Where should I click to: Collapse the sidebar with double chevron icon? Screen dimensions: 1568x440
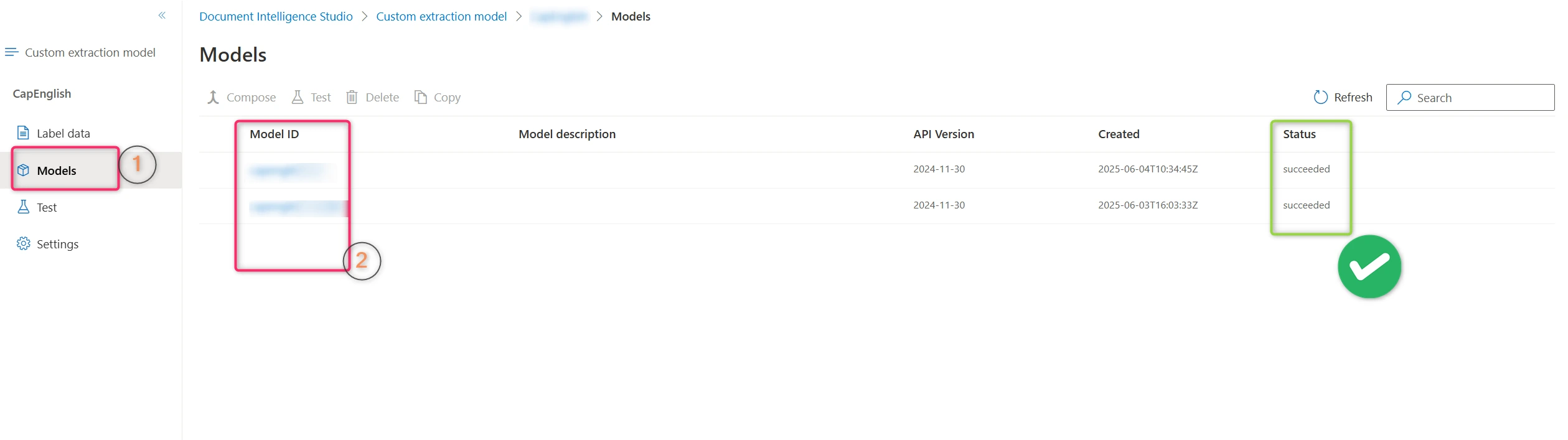pyautogui.click(x=162, y=16)
